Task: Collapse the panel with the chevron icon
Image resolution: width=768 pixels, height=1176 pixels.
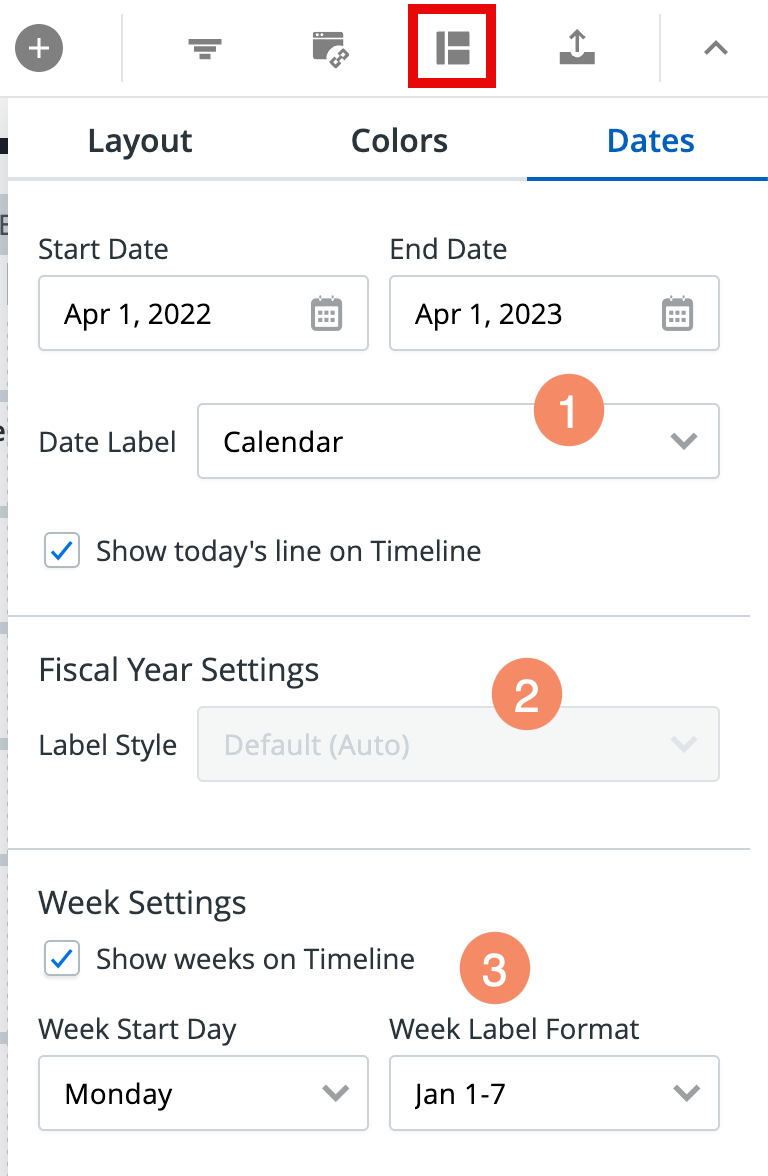Action: (716, 46)
